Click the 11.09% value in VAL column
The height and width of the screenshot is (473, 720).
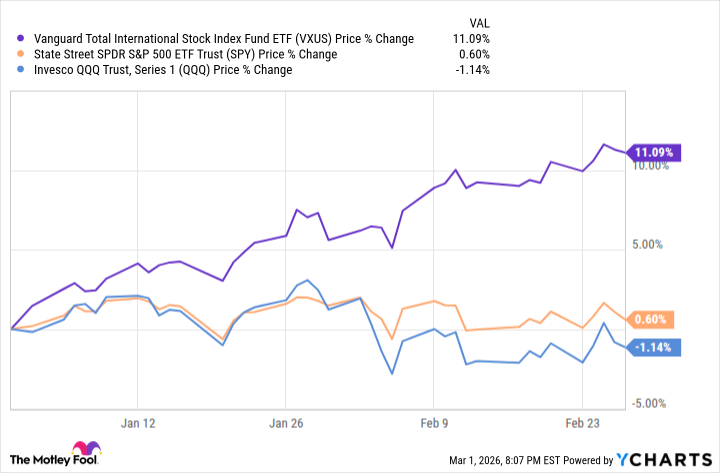[471, 39]
